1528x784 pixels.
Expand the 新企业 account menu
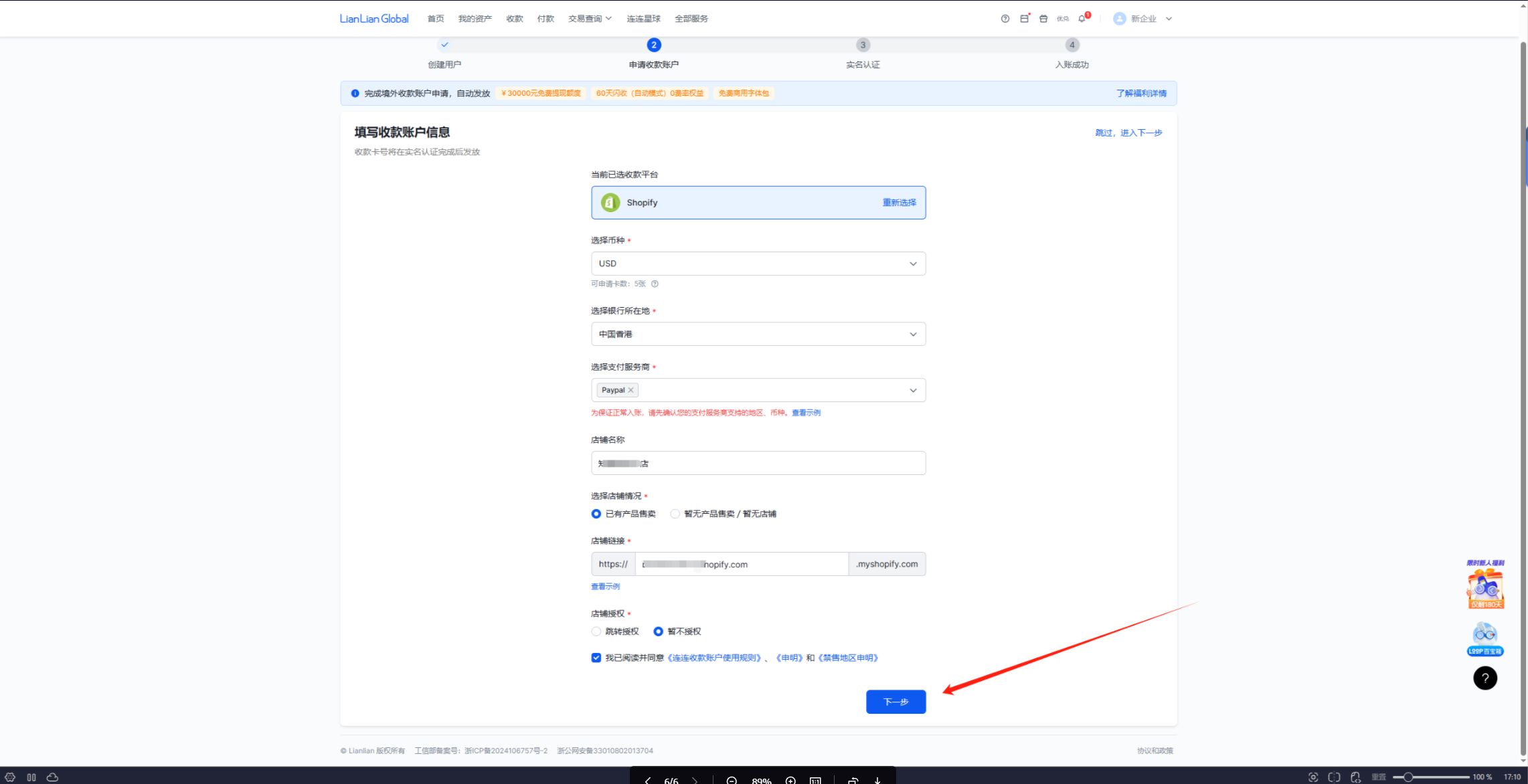[x=1142, y=19]
